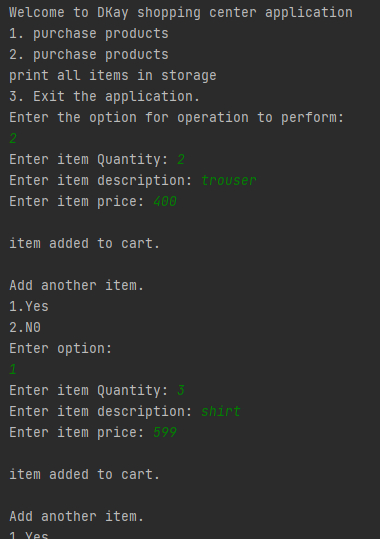Click the green input value 2 under the operation prompt

(x=13, y=139)
